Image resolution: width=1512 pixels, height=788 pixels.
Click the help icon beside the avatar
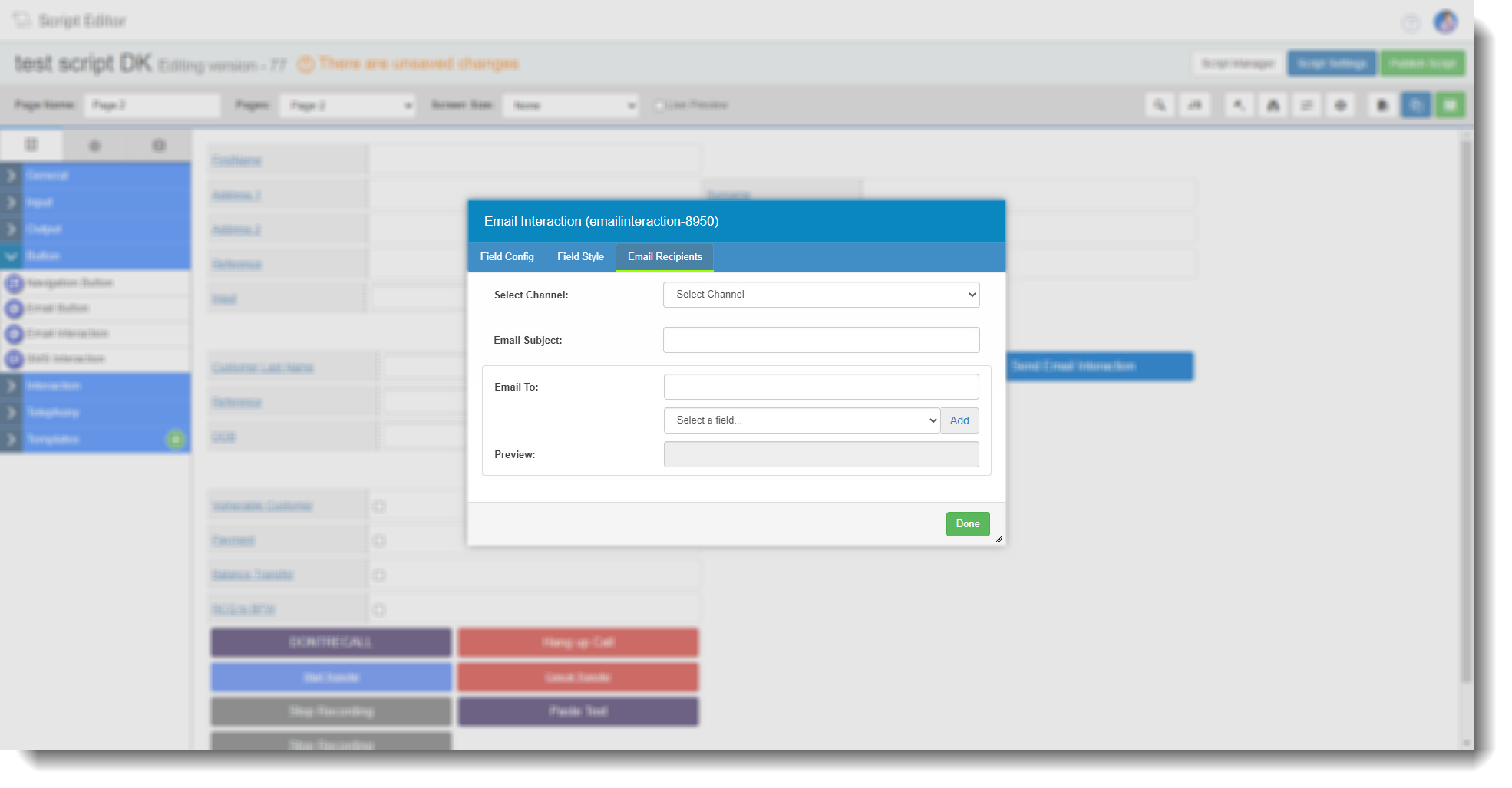pyautogui.click(x=1411, y=23)
